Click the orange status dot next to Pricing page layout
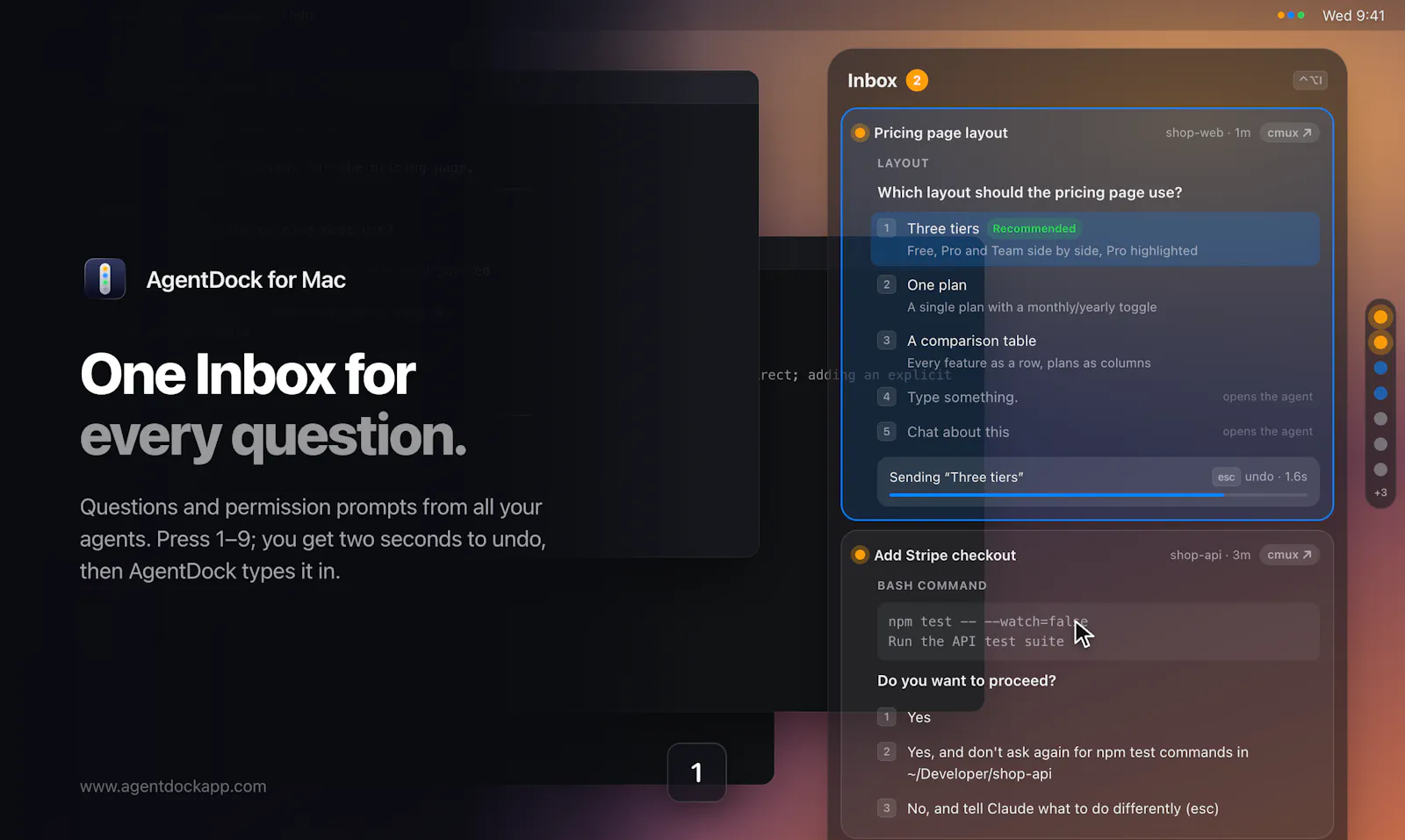This screenshot has height=840, width=1405. pyautogui.click(x=860, y=133)
